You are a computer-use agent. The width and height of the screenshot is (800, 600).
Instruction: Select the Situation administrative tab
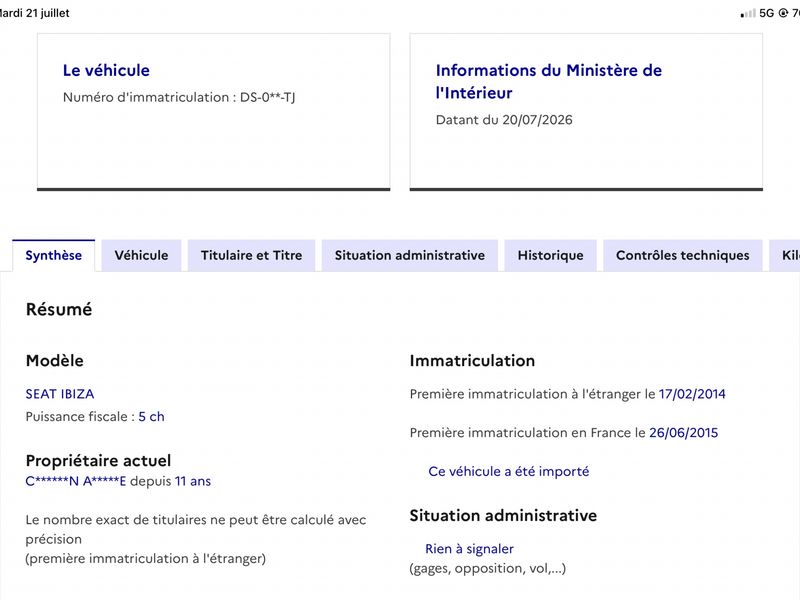(410, 255)
